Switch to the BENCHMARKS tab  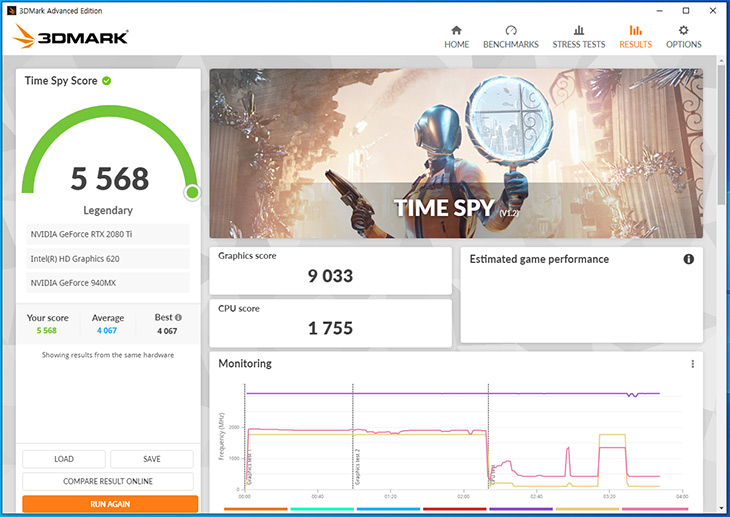tap(511, 37)
